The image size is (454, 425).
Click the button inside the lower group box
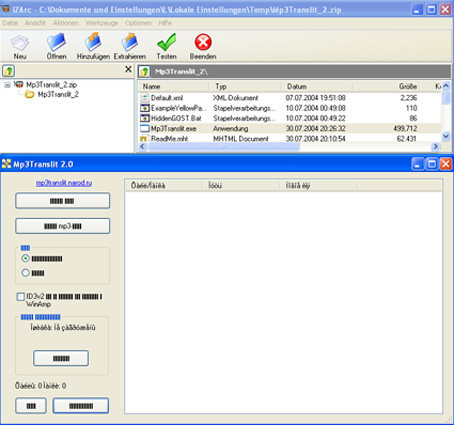coord(61,358)
